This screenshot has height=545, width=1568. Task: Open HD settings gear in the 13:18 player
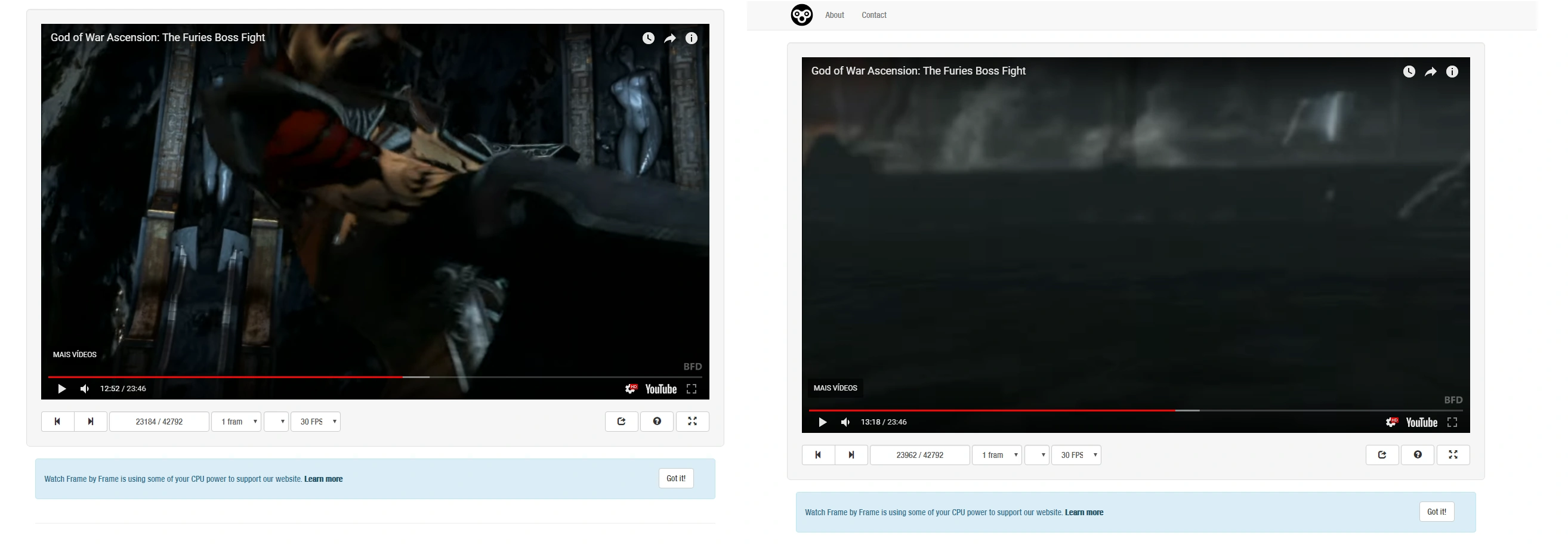[x=1392, y=422]
